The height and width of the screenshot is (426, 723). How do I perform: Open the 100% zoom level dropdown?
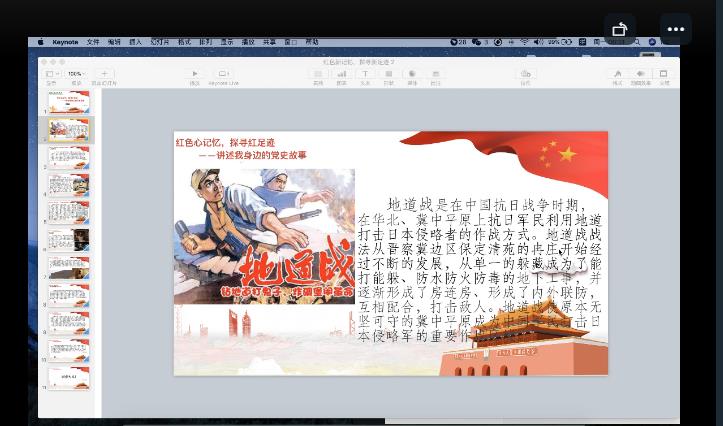tap(76, 74)
